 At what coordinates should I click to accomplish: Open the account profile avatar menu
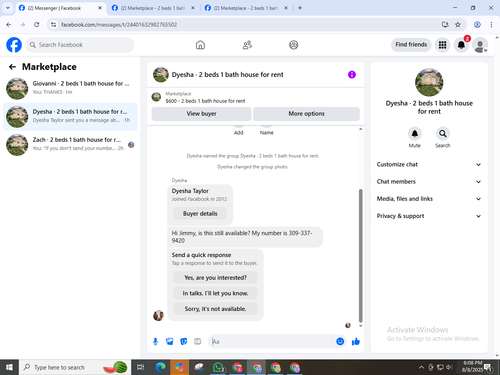tap(480, 45)
